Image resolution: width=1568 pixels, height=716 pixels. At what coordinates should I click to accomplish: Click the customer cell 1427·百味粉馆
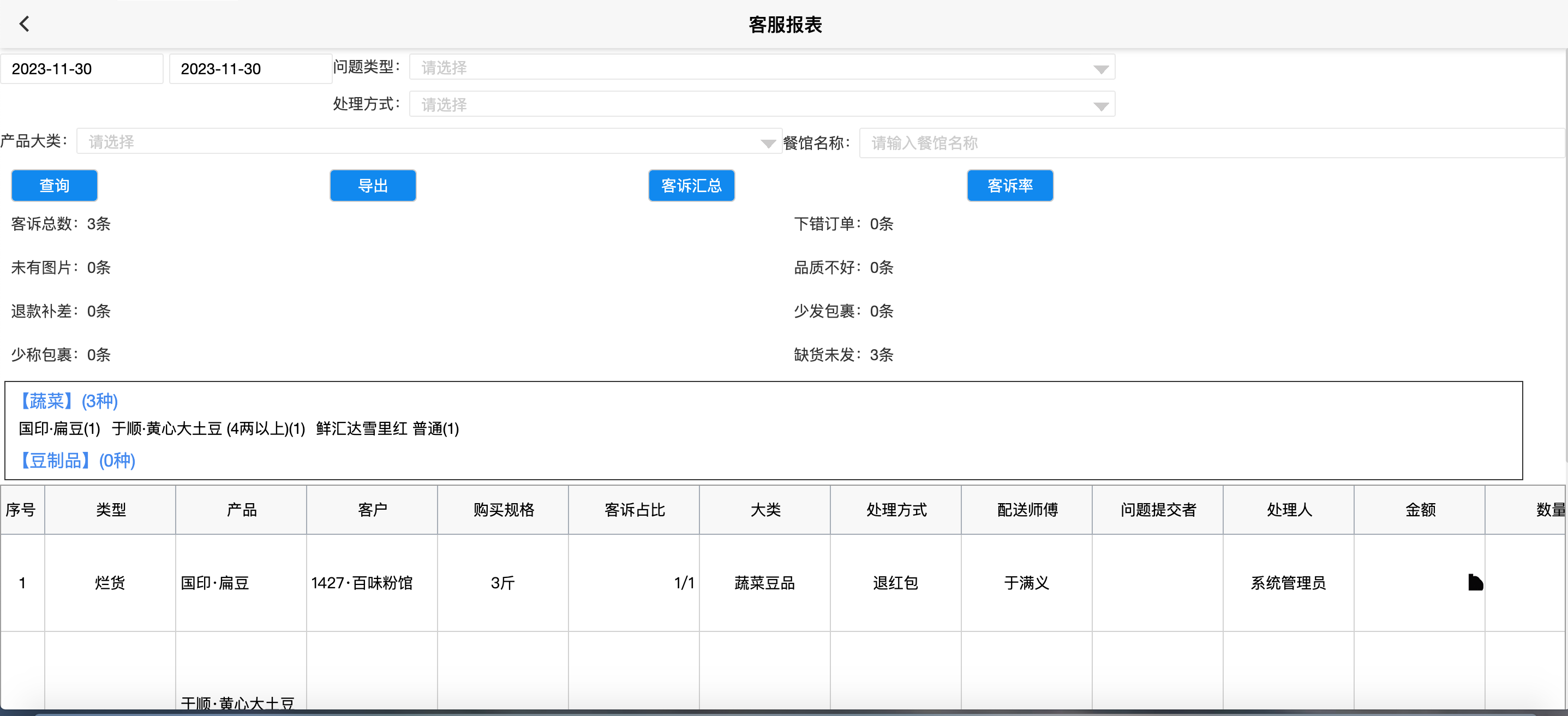[372, 583]
